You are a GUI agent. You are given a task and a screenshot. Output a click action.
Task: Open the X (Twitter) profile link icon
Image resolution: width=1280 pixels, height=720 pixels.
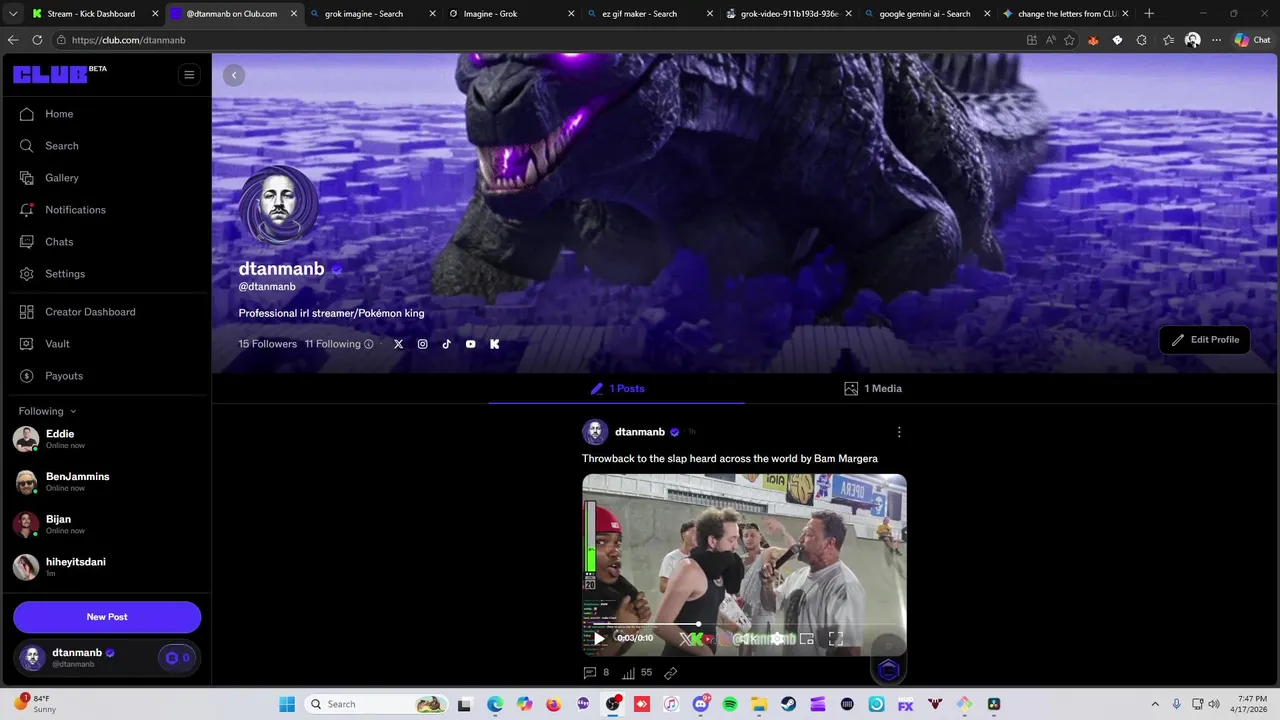pos(398,344)
